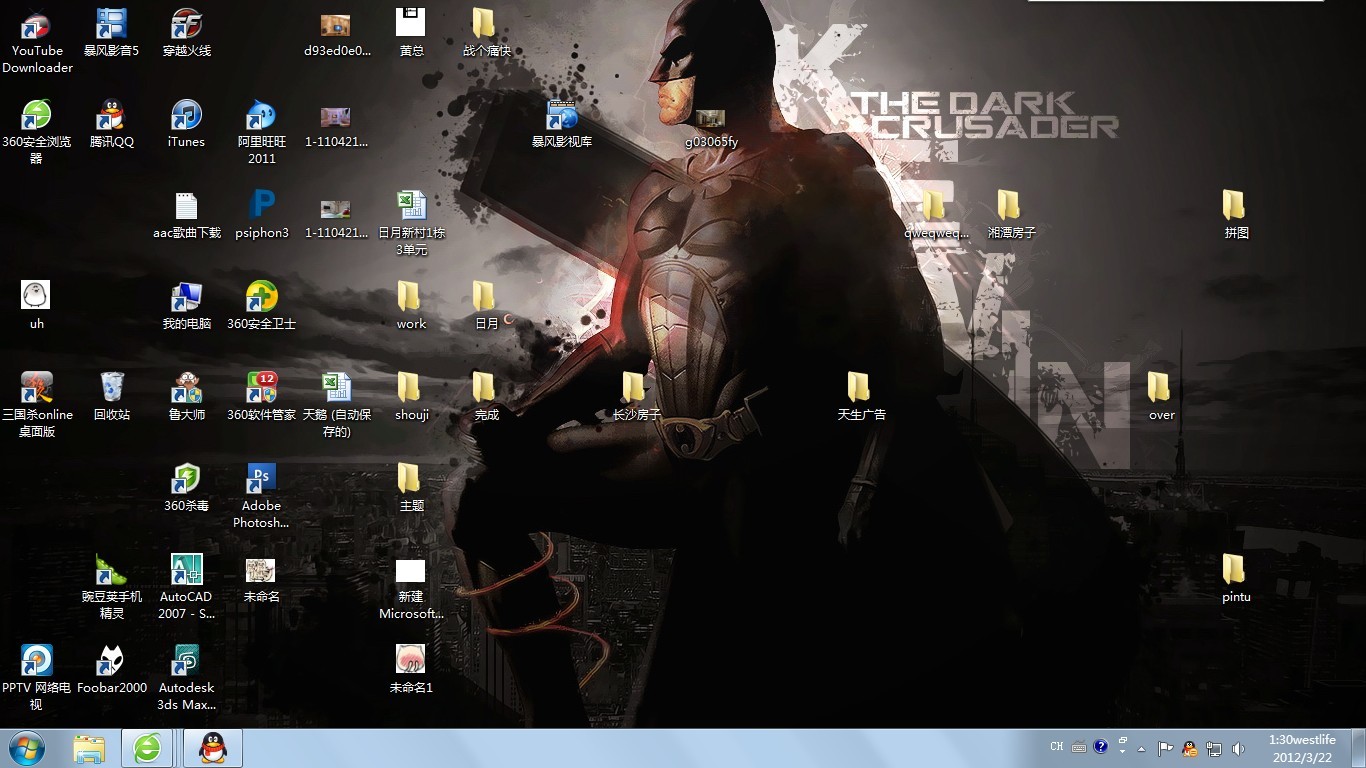Viewport: 1366px width, 768px height.
Task: Select the 长沙房子 folder
Action: 637,397
